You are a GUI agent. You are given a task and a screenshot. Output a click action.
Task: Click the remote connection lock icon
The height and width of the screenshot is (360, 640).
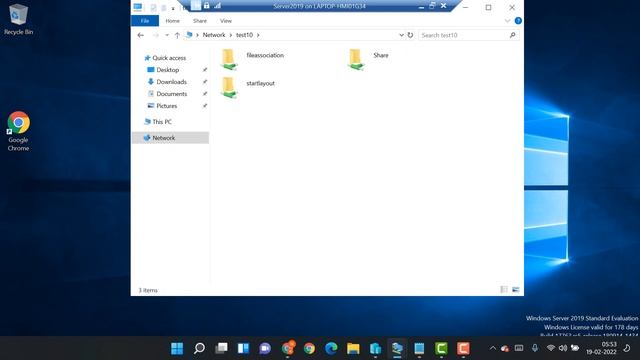point(207,5)
